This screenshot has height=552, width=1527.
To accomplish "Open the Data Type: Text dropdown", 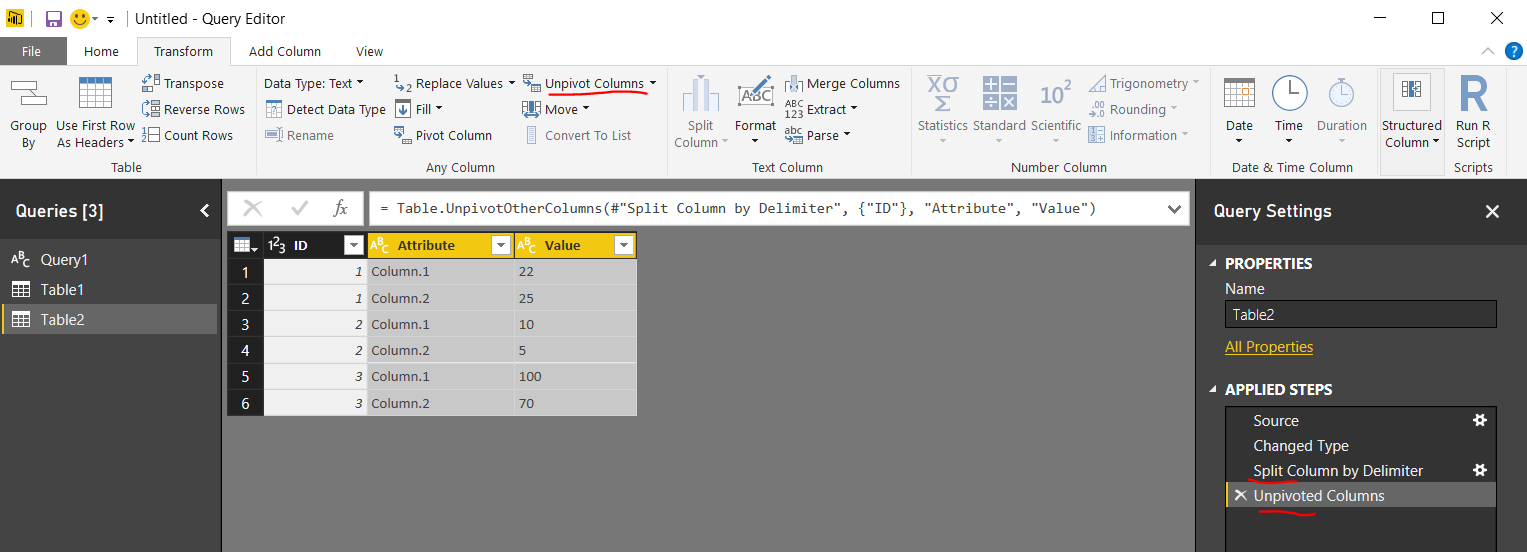I will pos(314,83).
